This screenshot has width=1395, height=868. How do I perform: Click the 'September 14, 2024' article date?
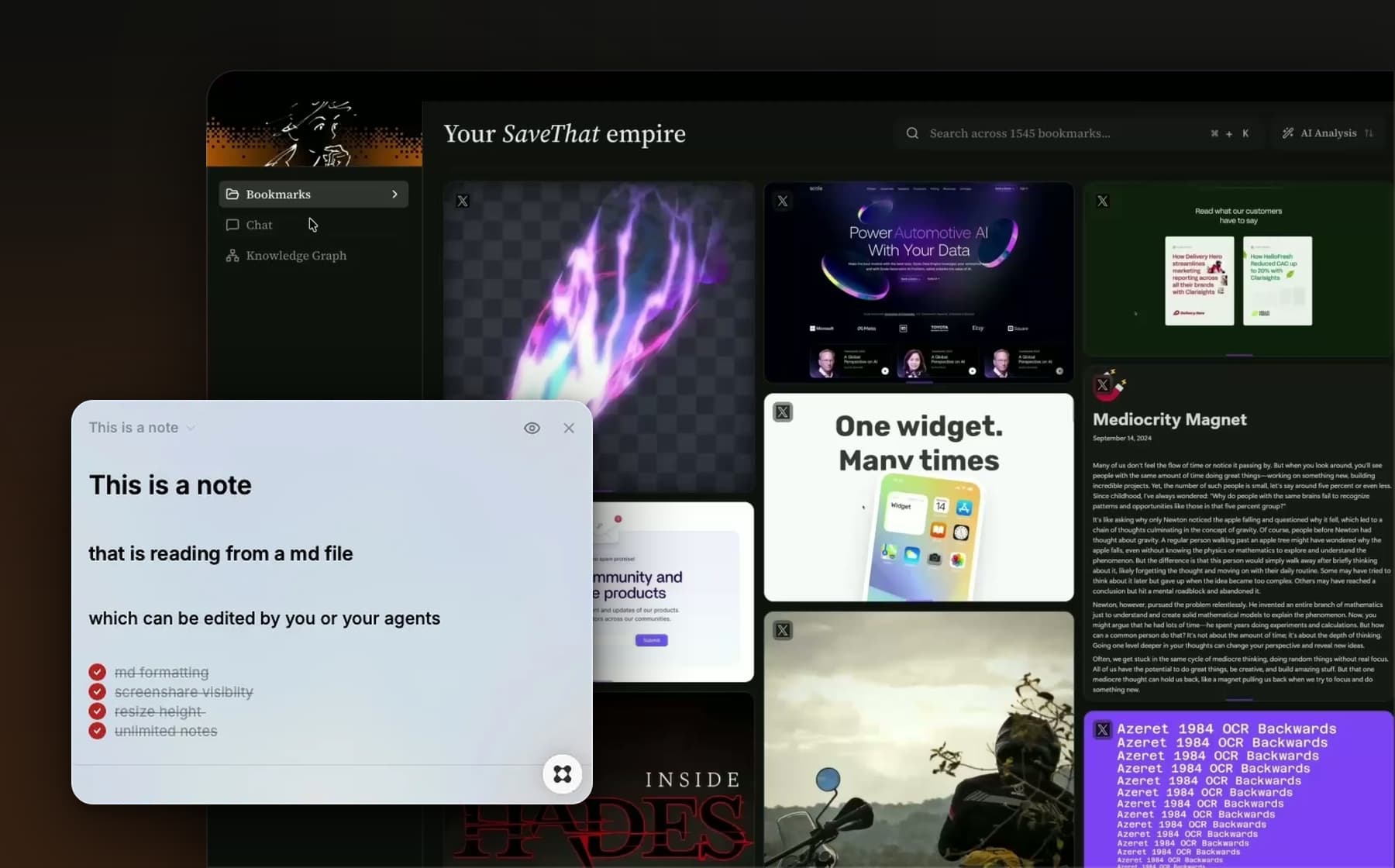pos(1121,439)
